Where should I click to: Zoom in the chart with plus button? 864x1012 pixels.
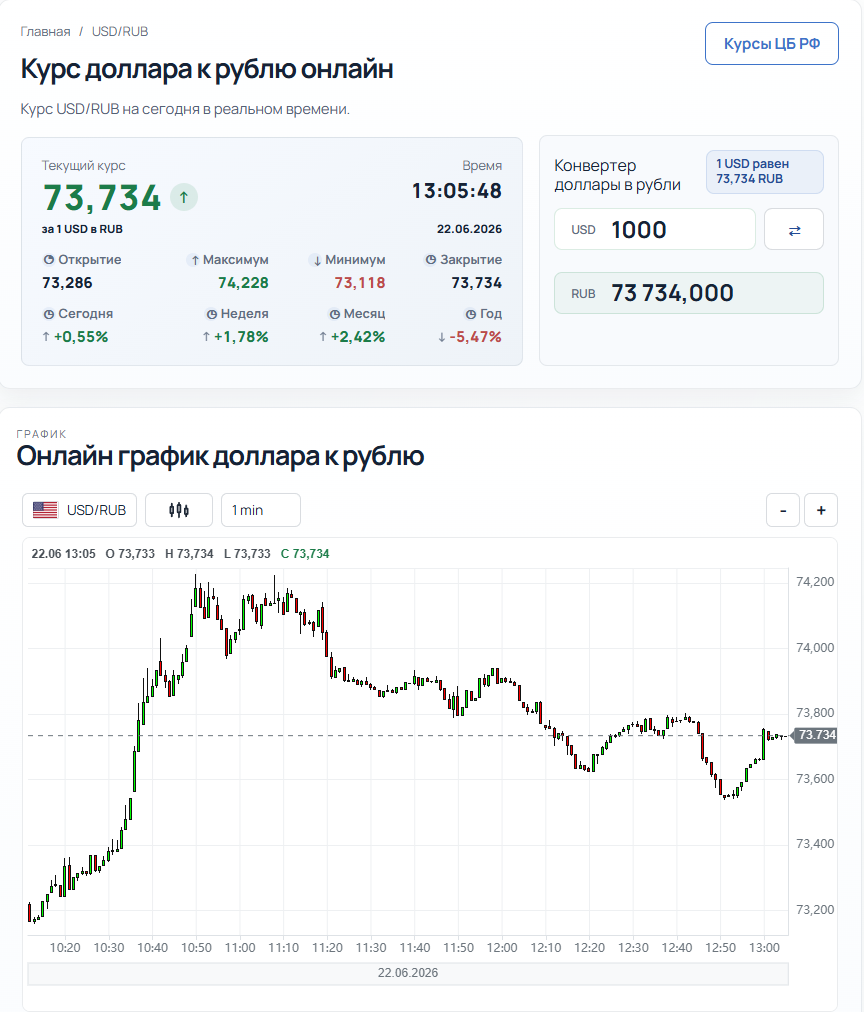click(x=821, y=510)
